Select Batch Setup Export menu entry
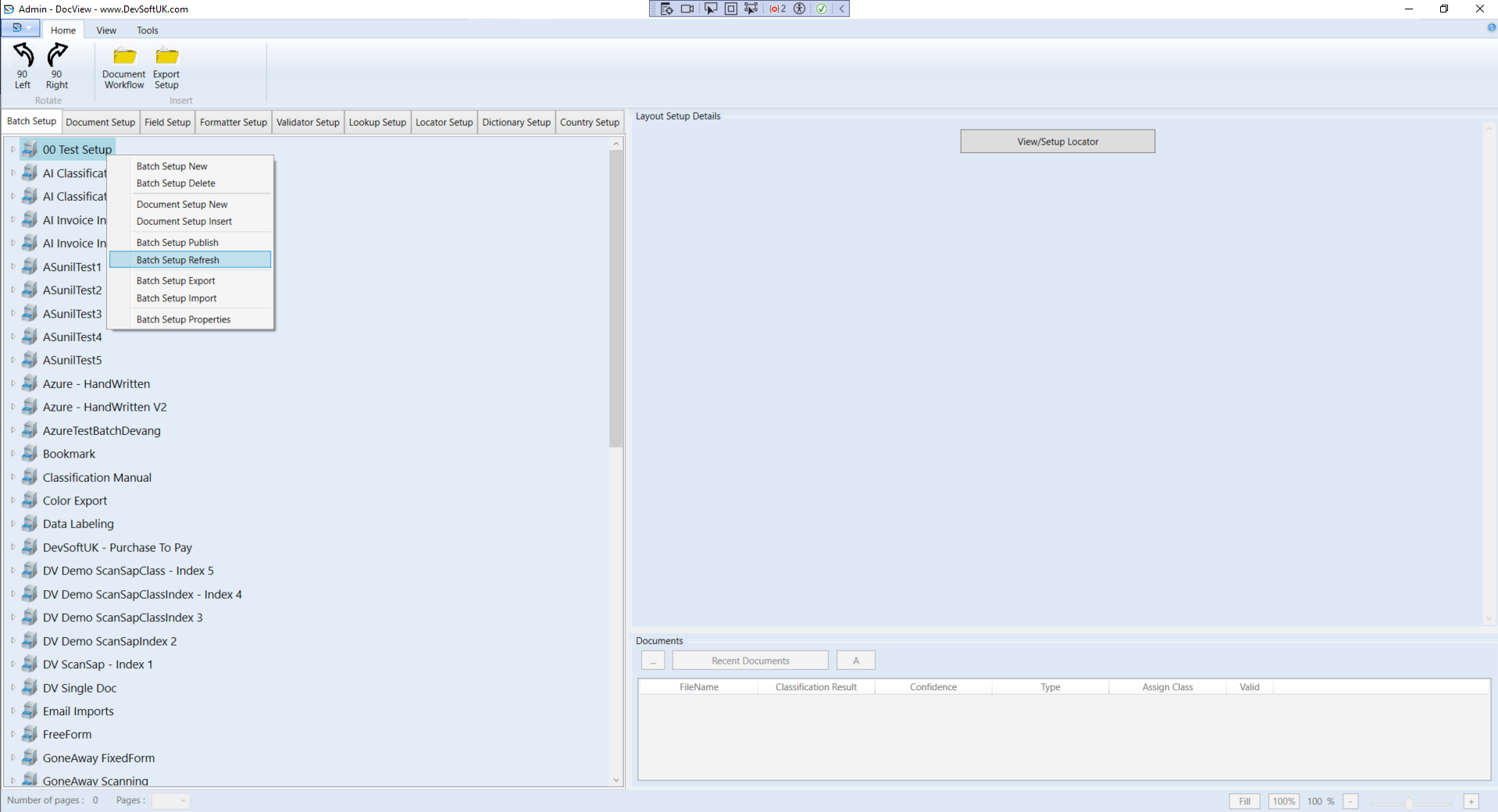 176,281
